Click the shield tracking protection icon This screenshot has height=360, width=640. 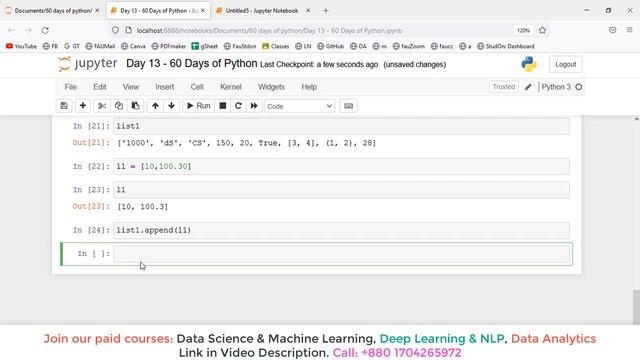(x=116, y=30)
